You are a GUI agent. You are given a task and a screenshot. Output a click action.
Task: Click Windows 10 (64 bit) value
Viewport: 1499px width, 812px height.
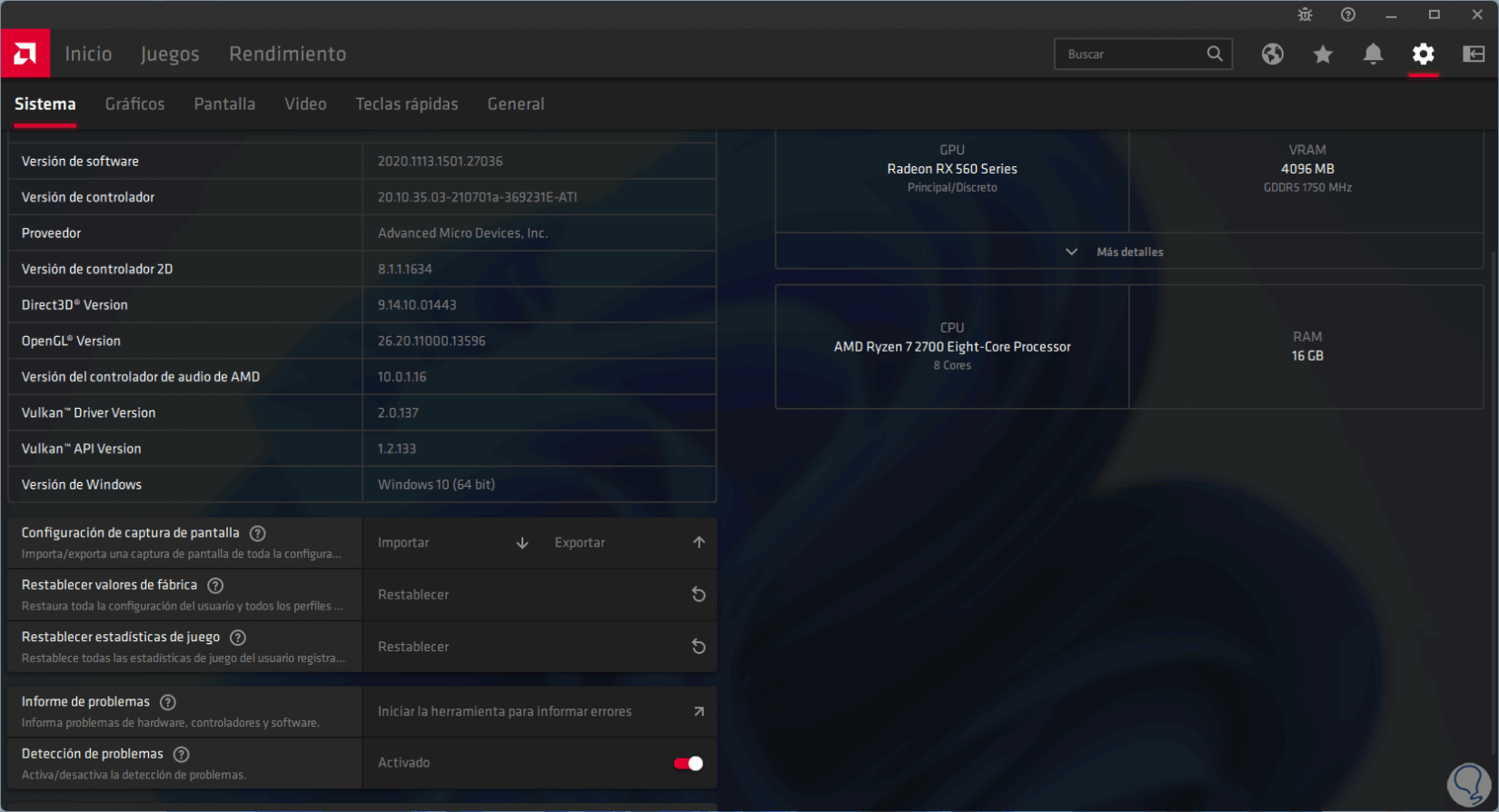coord(437,485)
